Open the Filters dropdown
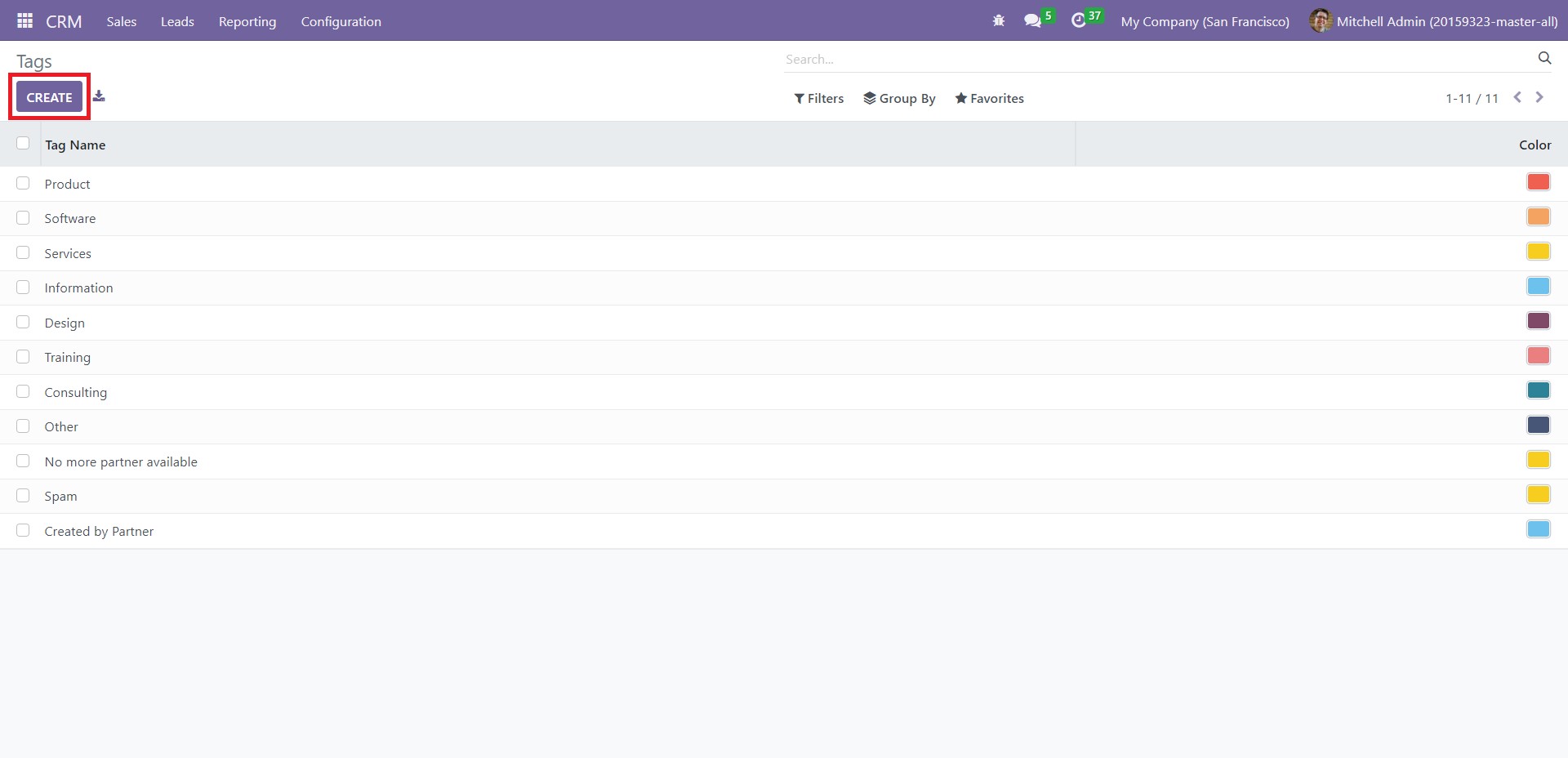 point(818,98)
